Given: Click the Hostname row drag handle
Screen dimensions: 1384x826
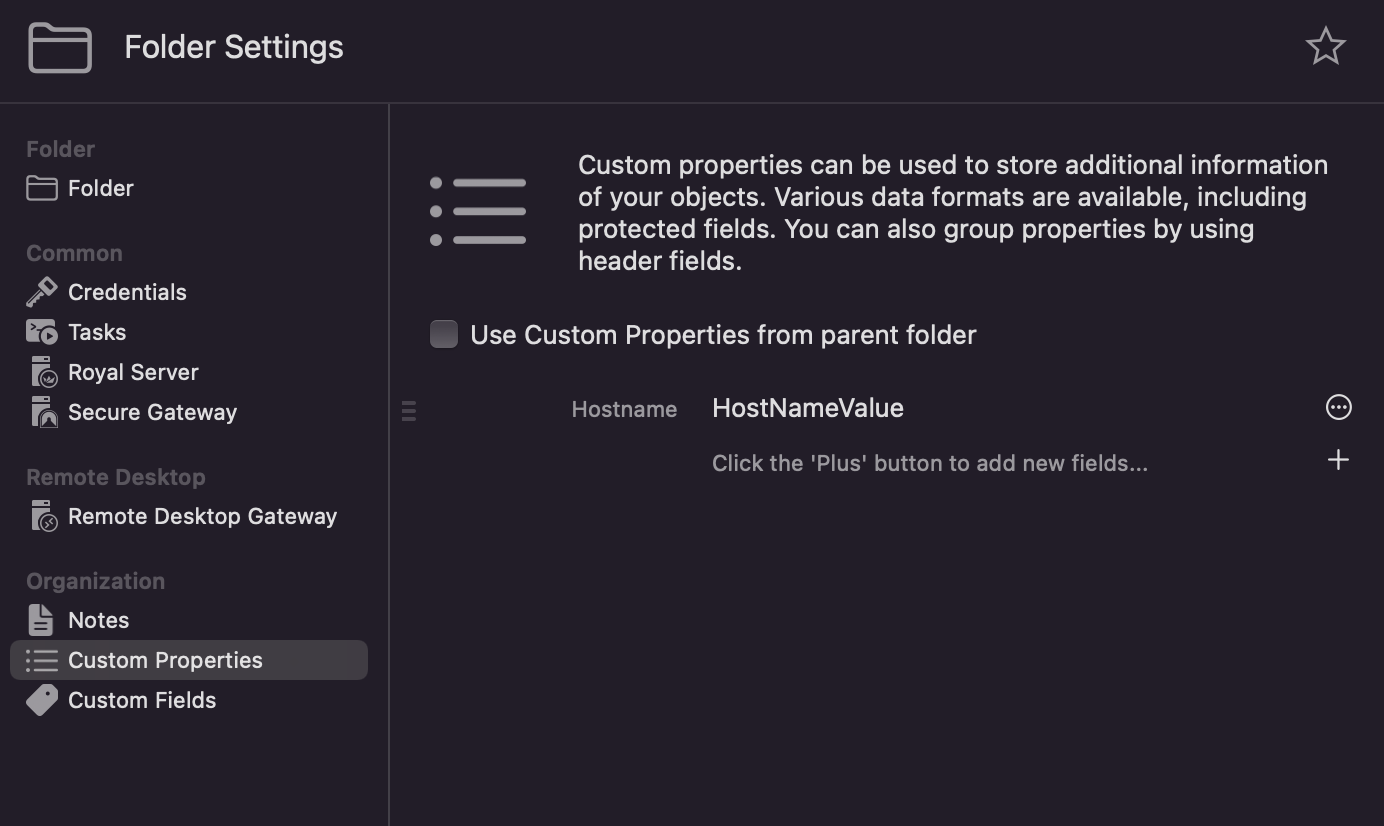Looking at the screenshot, I should pyautogui.click(x=408, y=410).
